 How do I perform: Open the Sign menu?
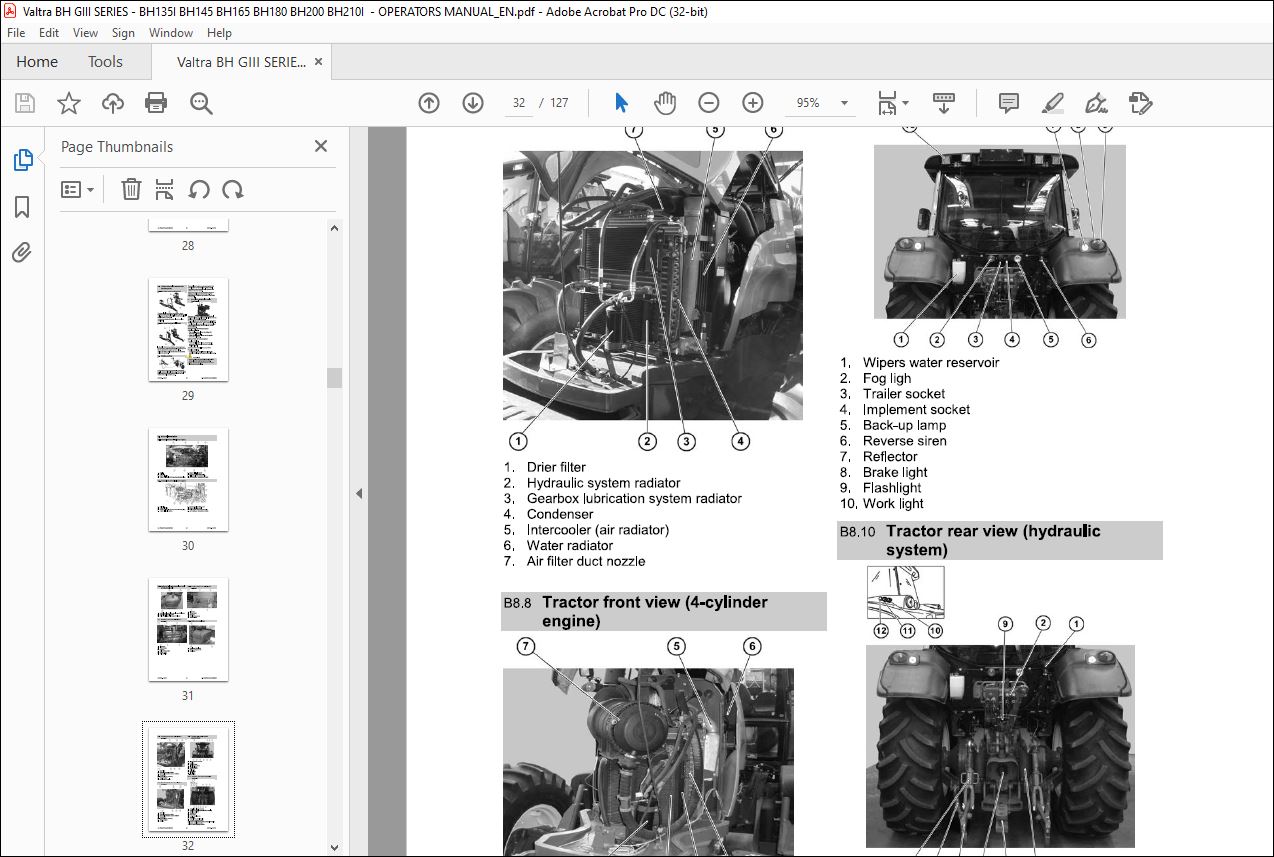tap(123, 33)
